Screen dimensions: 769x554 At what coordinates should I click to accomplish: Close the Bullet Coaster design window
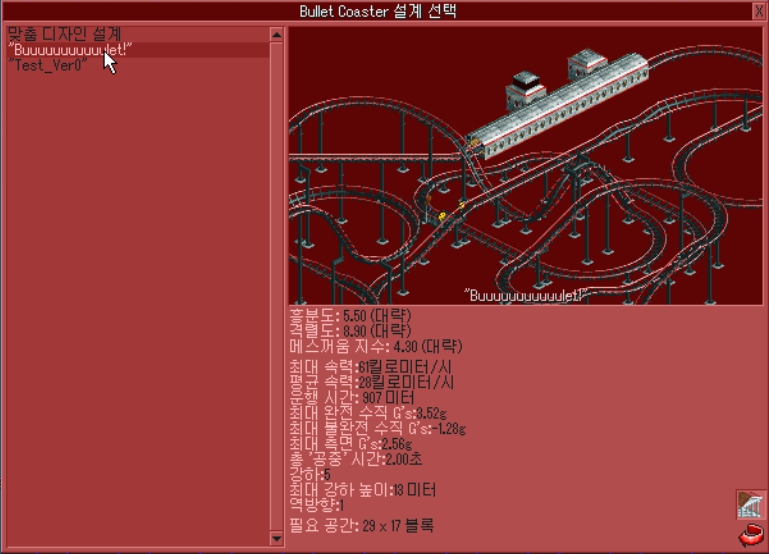[x=758, y=11]
